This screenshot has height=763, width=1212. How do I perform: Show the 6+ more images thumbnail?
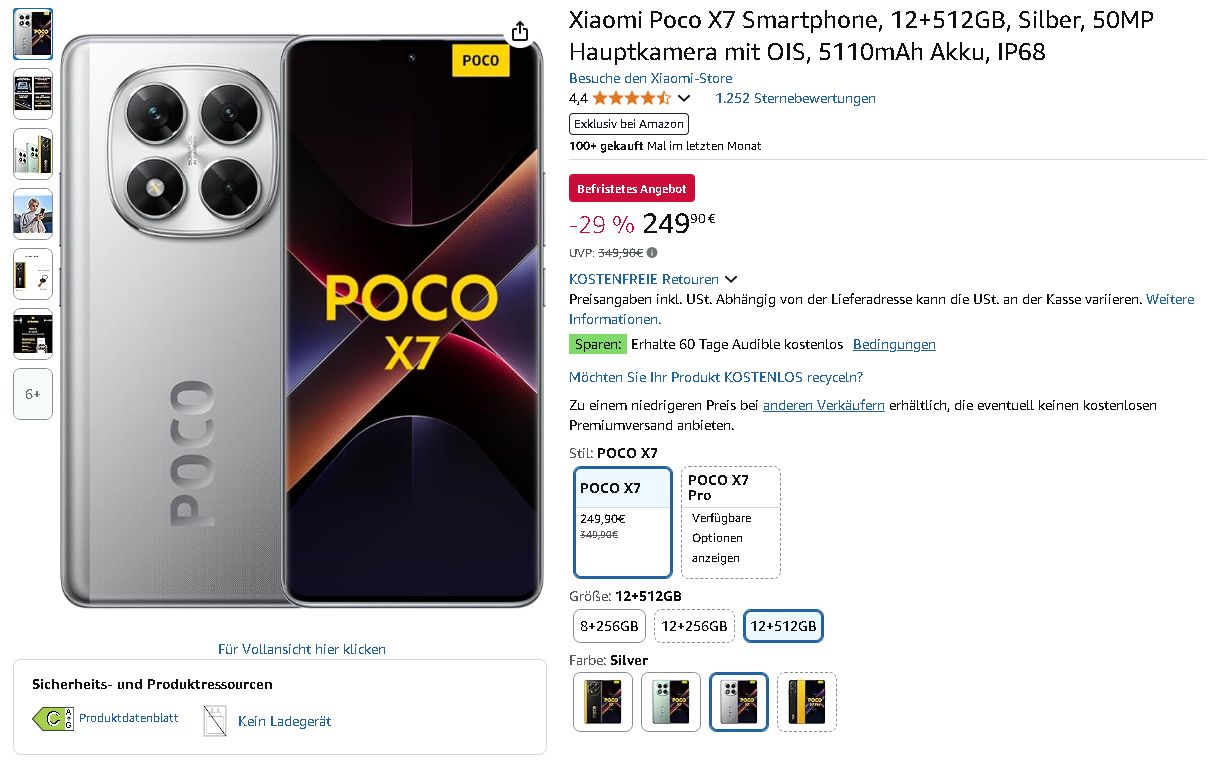tap(33, 394)
